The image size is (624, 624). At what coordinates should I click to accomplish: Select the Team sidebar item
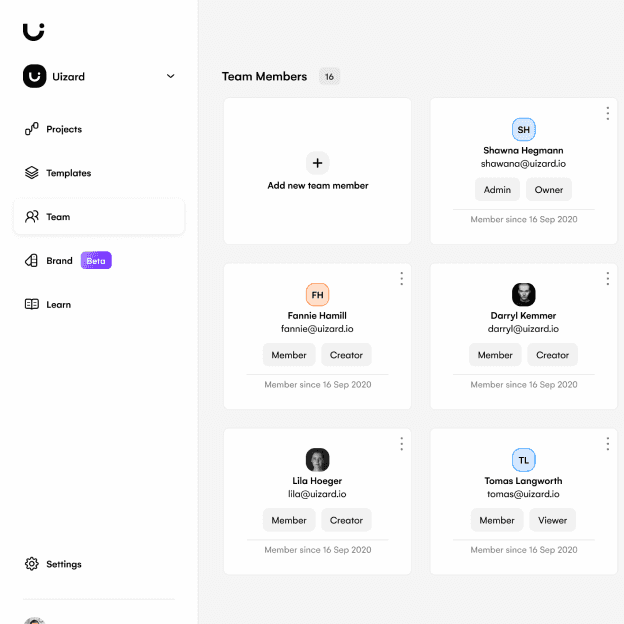(99, 216)
